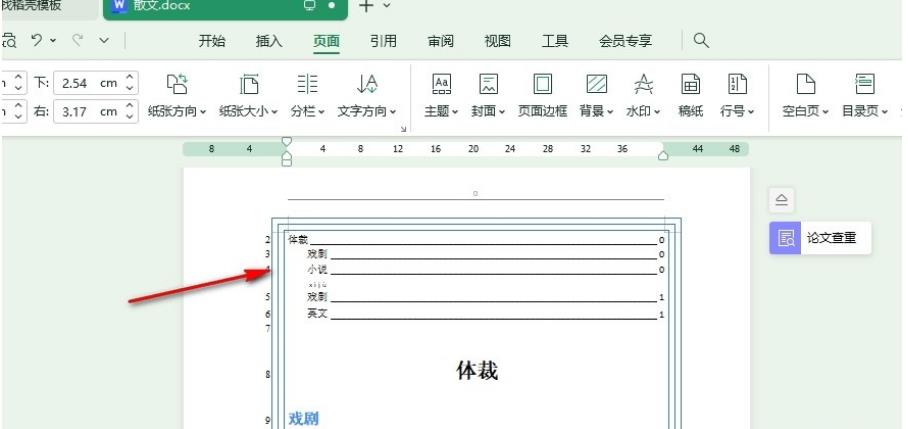Switch to the 插入 tab
The image size is (908, 429).
point(269,41)
